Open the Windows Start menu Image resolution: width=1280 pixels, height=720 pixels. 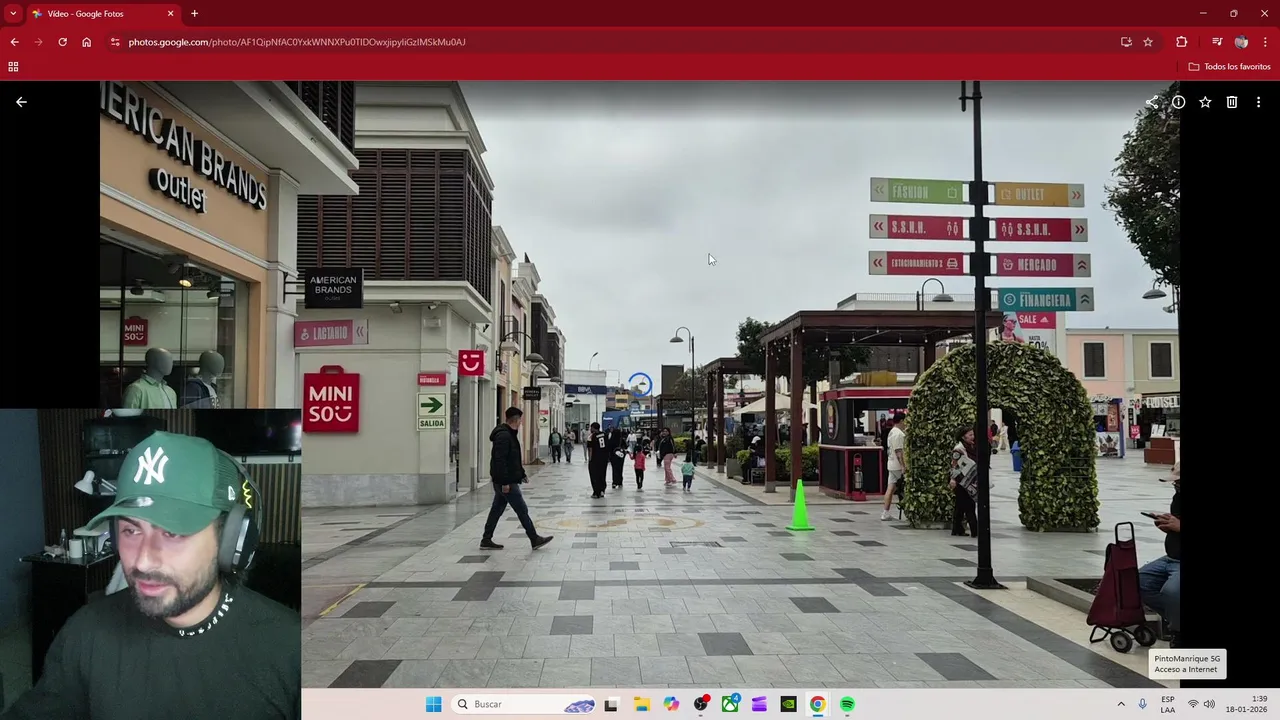click(433, 704)
